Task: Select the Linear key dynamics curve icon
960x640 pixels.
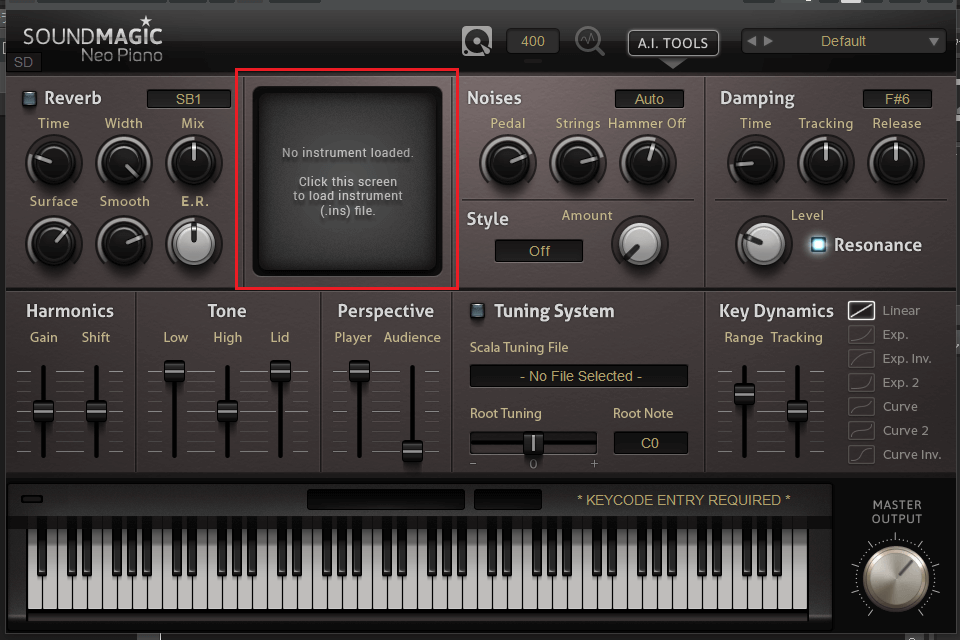Action: [x=861, y=311]
